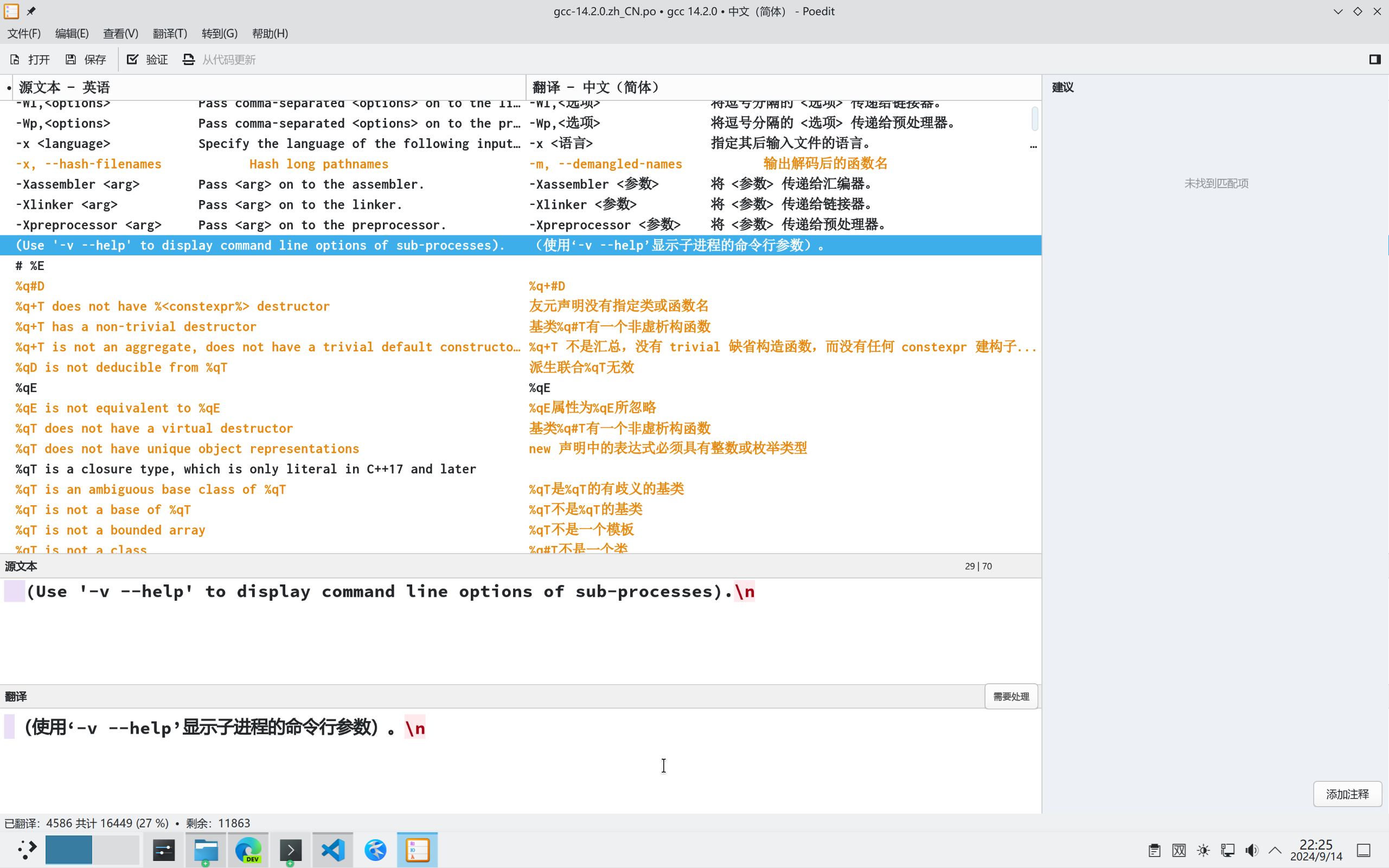Open the 翻译(T) menu
Screen dimensions: 1389x868
pos(169,33)
